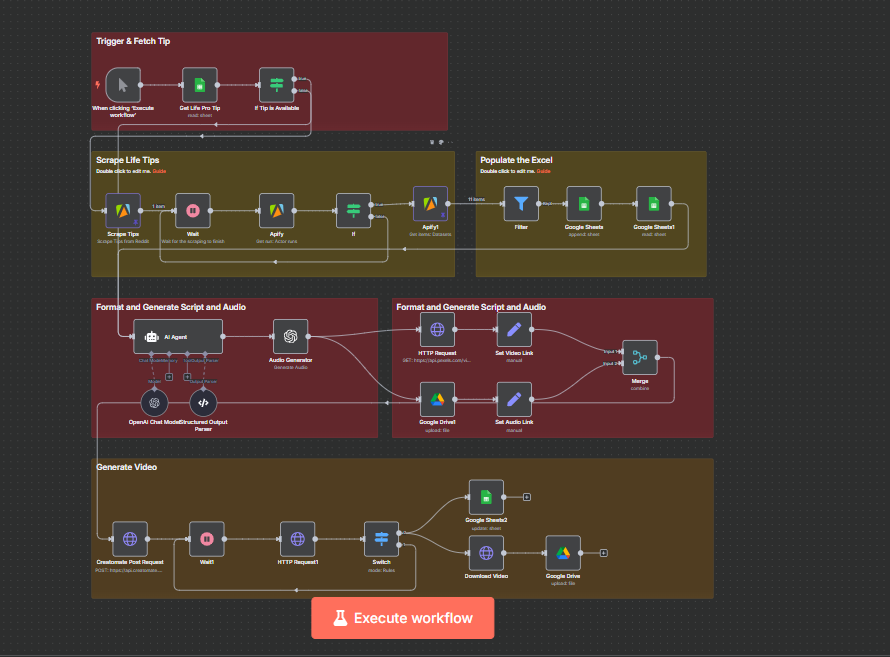Click the true output of If Tip is Available
This screenshot has width=890, height=657.
pyautogui.click(x=294, y=79)
